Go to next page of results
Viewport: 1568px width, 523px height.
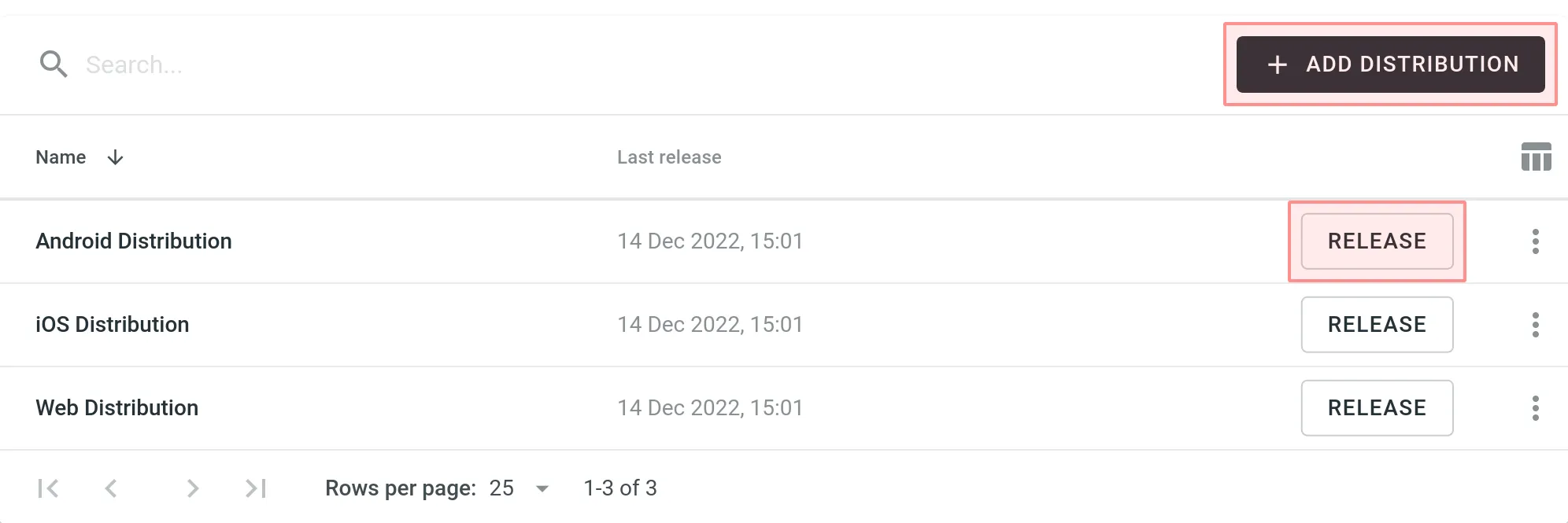[x=193, y=488]
